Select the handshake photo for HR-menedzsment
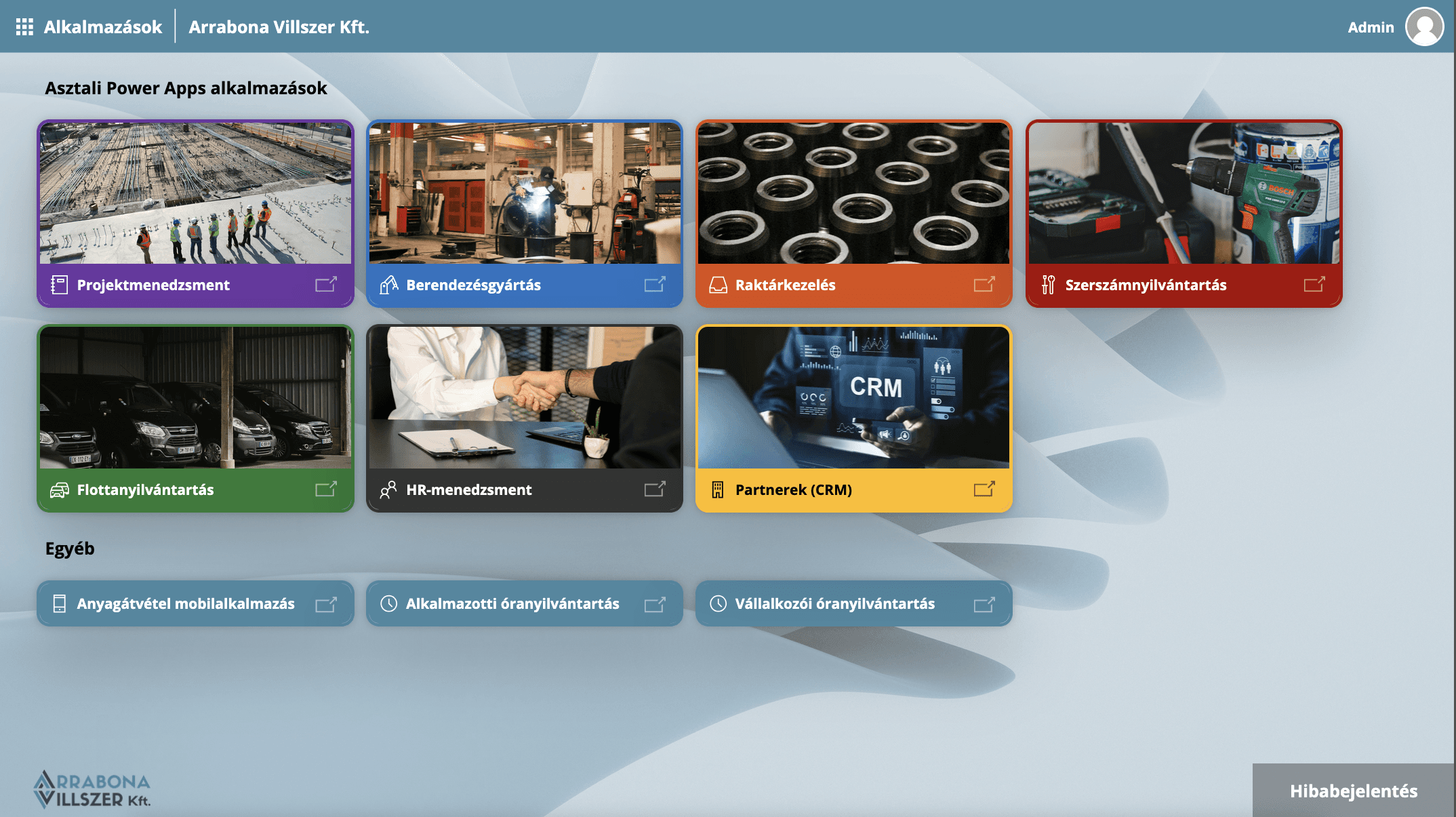This screenshot has width=1456, height=817. click(524, 398)
